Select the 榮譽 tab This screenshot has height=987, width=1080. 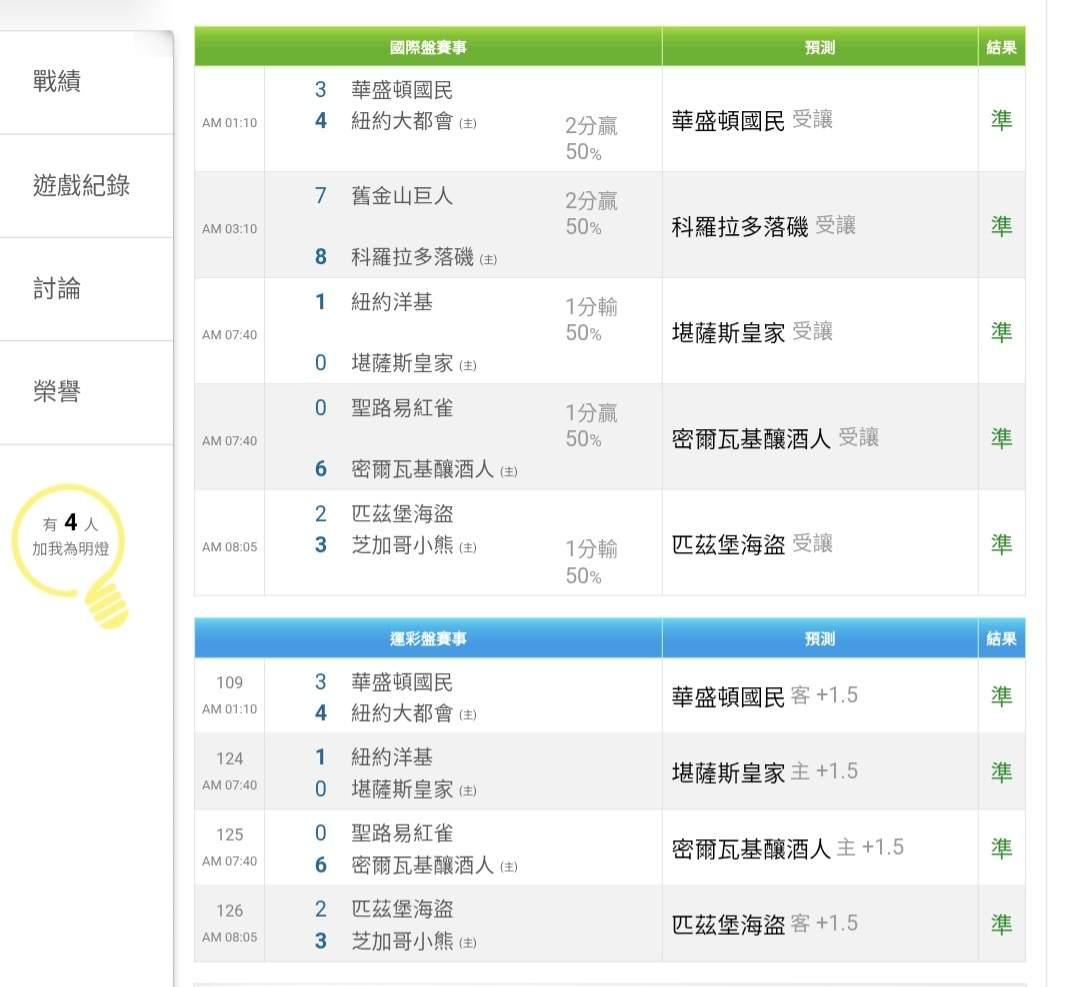coord(57,393)
